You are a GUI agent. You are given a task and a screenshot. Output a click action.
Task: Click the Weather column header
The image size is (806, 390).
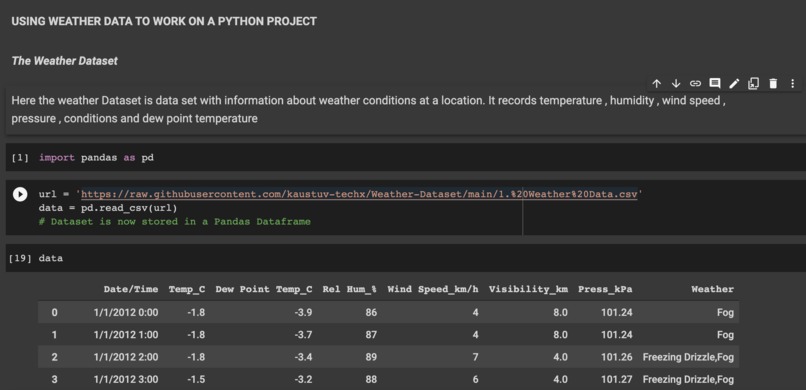[x=712, y=289]
